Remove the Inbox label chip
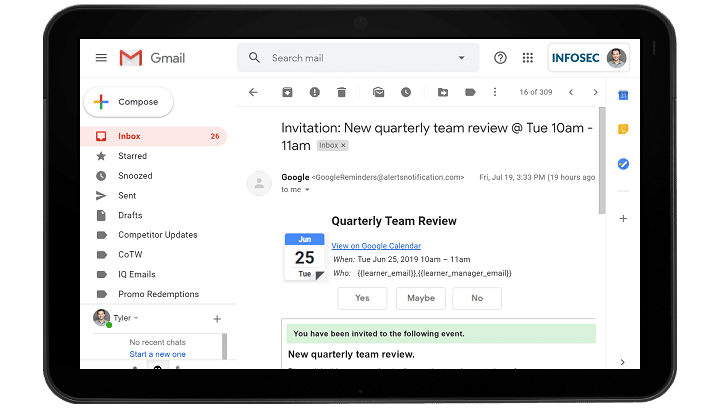Viewport: 720px width, 408px height. click(x=343, y=145)
